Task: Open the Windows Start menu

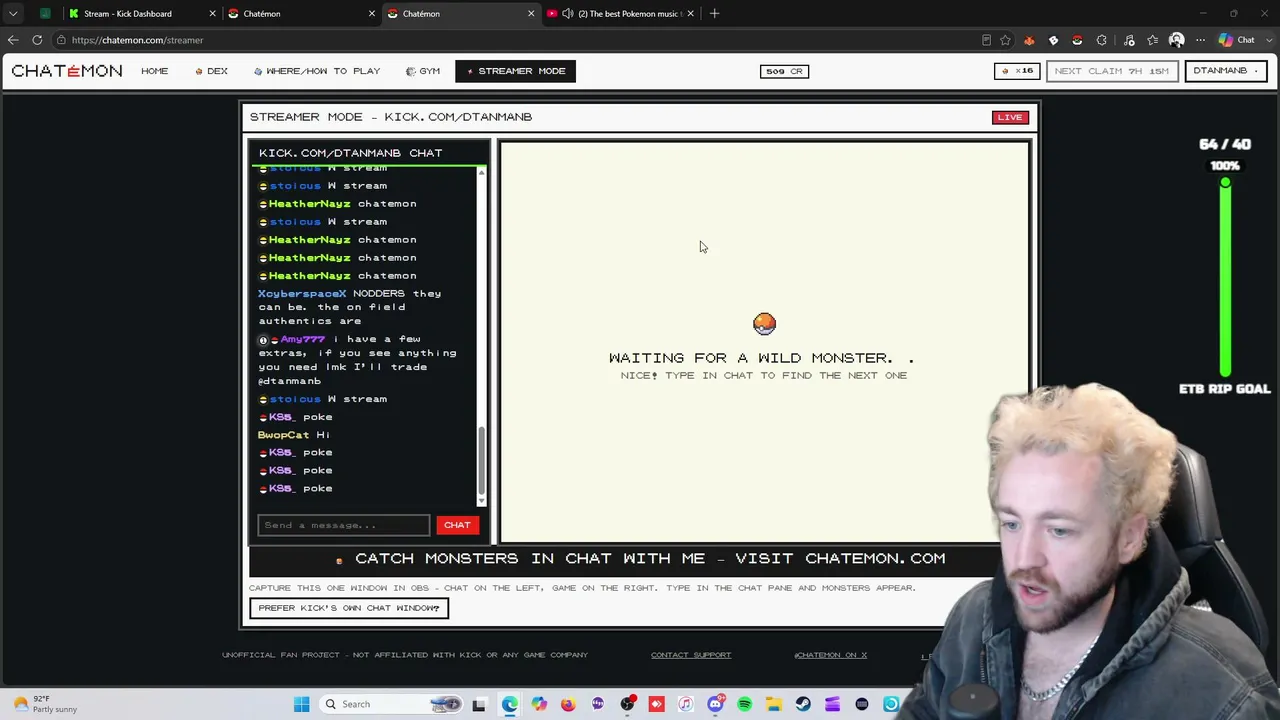Action: pyautogui.click(x=301, y=704)
